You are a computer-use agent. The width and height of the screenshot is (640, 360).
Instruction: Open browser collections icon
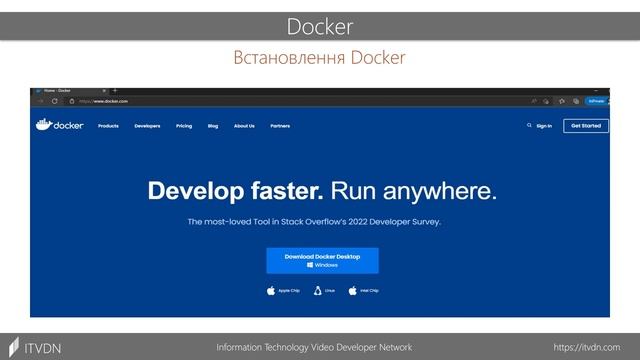pos(576,101)
